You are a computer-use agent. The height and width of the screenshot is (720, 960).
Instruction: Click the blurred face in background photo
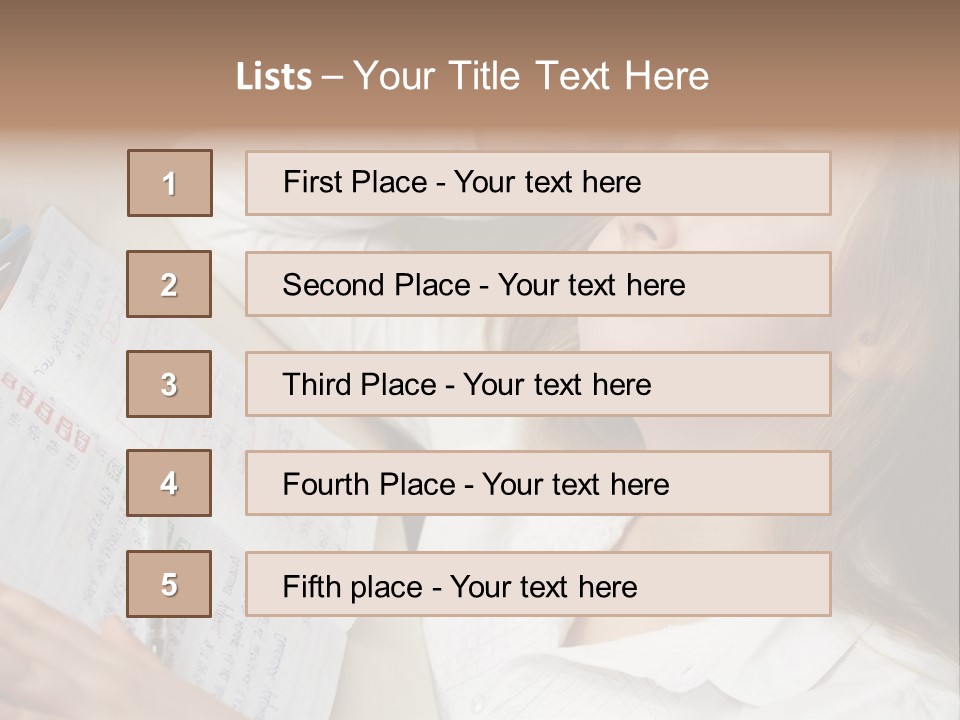640,236
